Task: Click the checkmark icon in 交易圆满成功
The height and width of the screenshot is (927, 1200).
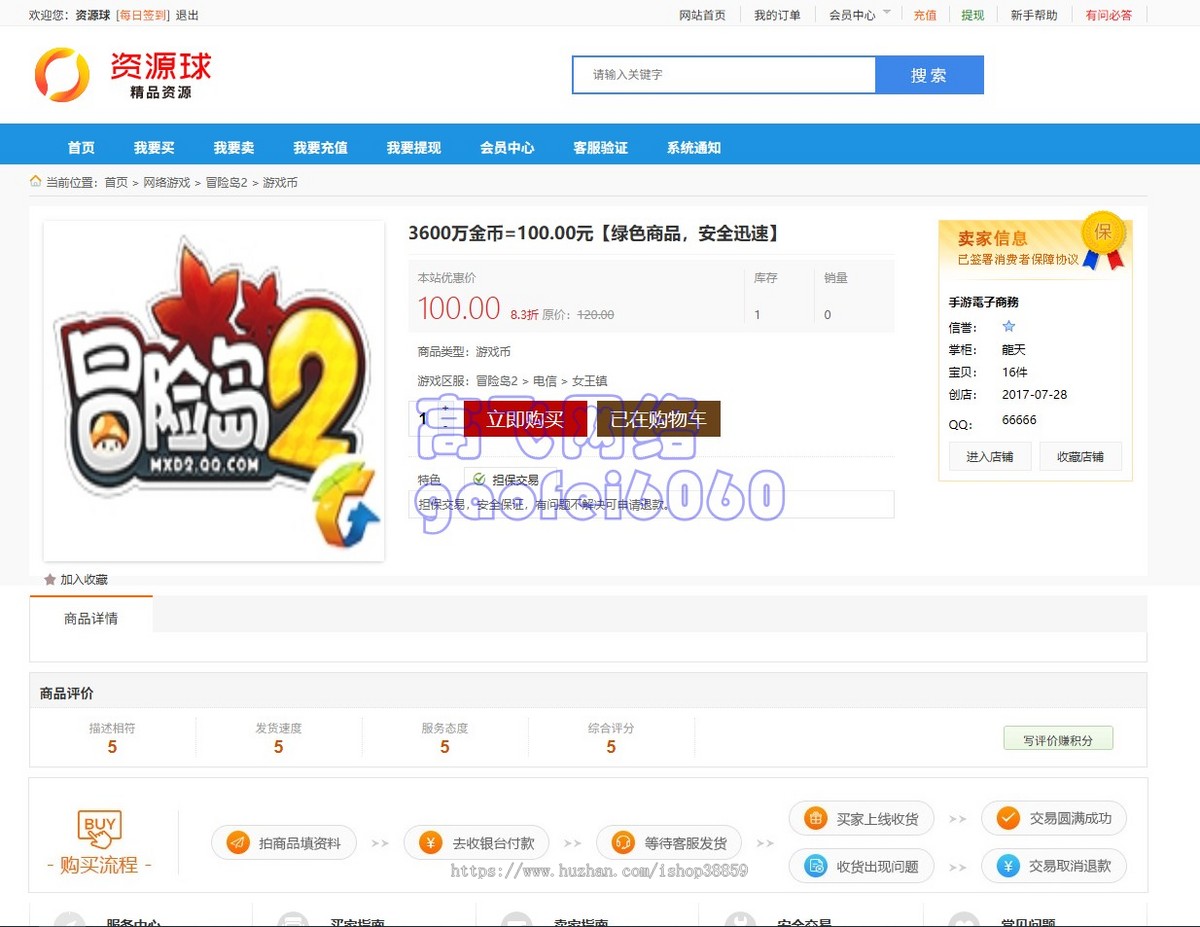Action: [1008, 818]
